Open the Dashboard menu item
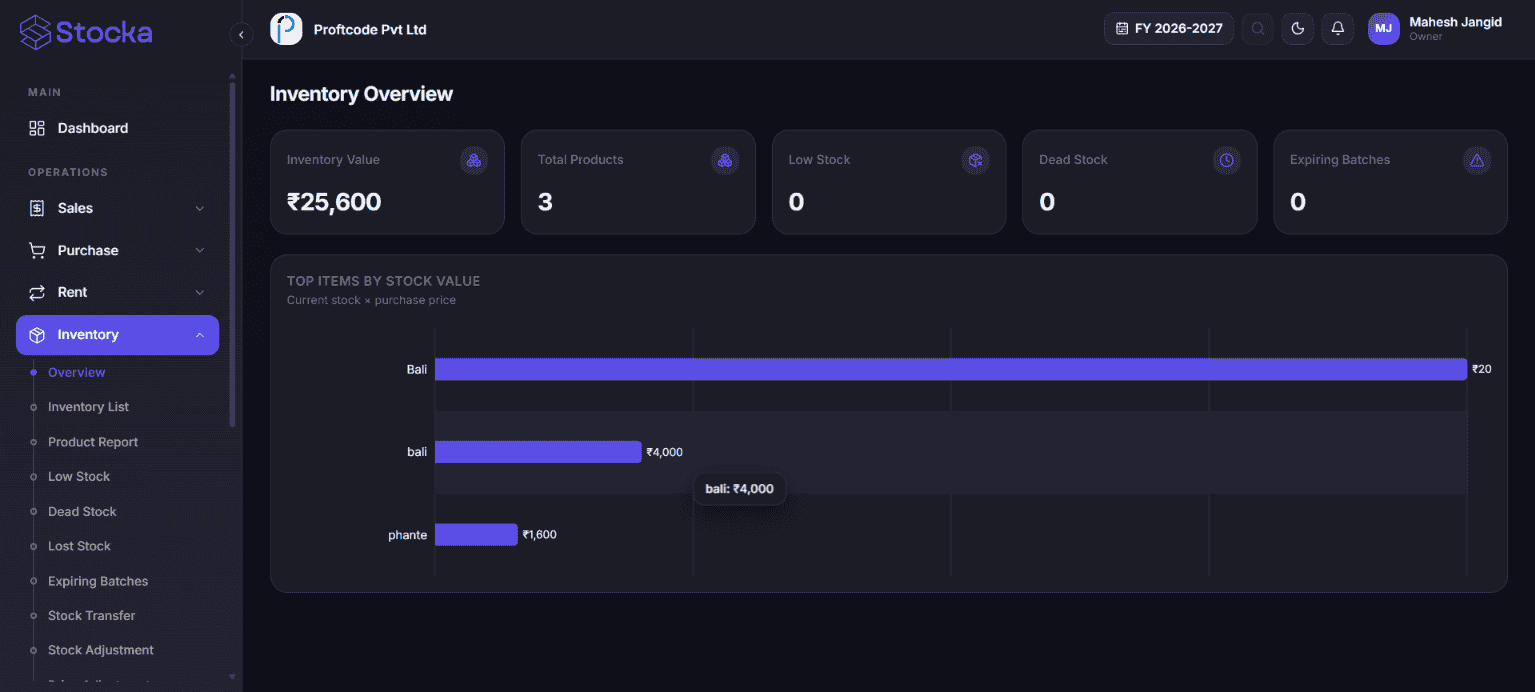The width and height of the screenshot is (1535, 692). click(x=117, y=128)
